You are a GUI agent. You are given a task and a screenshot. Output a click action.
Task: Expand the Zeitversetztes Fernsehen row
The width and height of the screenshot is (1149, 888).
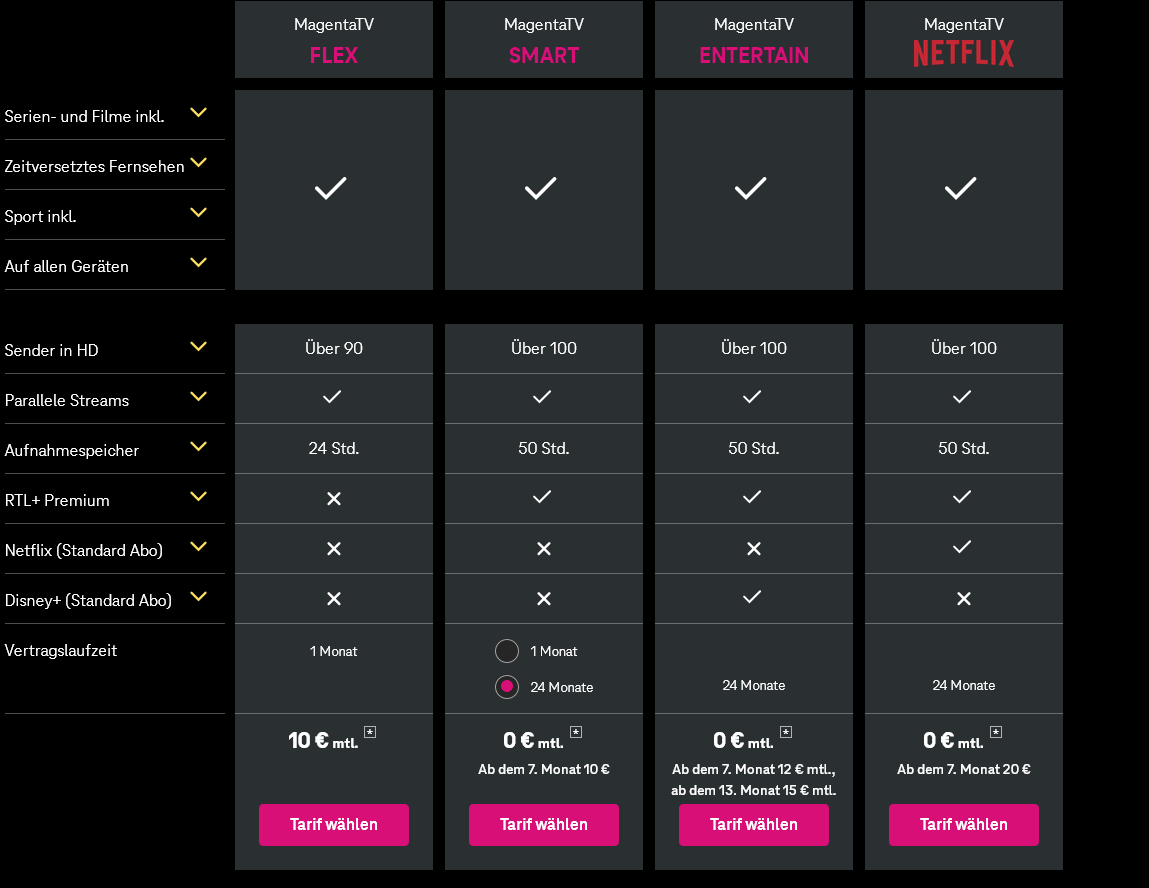click(x=198, y=163)
